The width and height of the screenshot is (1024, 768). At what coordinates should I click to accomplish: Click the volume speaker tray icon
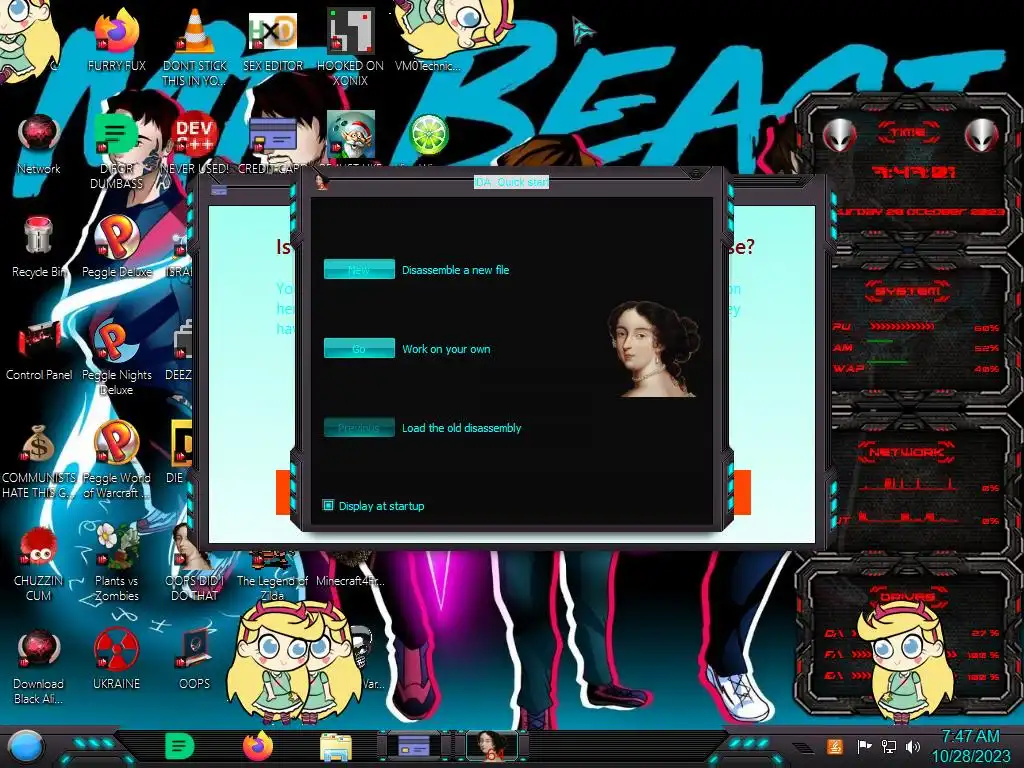click(x=913, y=746)
